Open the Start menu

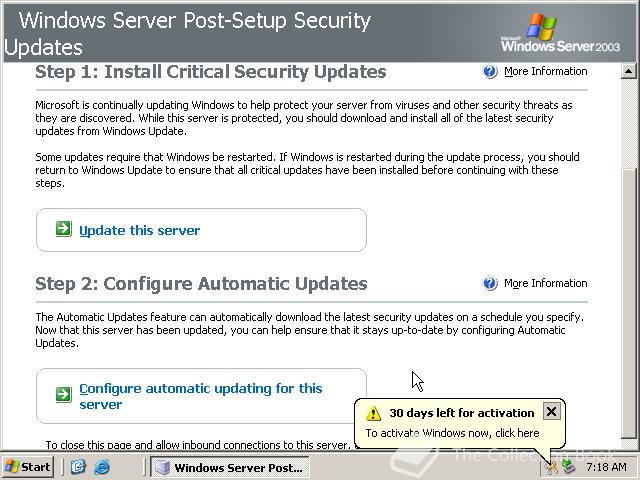(28, 467)
